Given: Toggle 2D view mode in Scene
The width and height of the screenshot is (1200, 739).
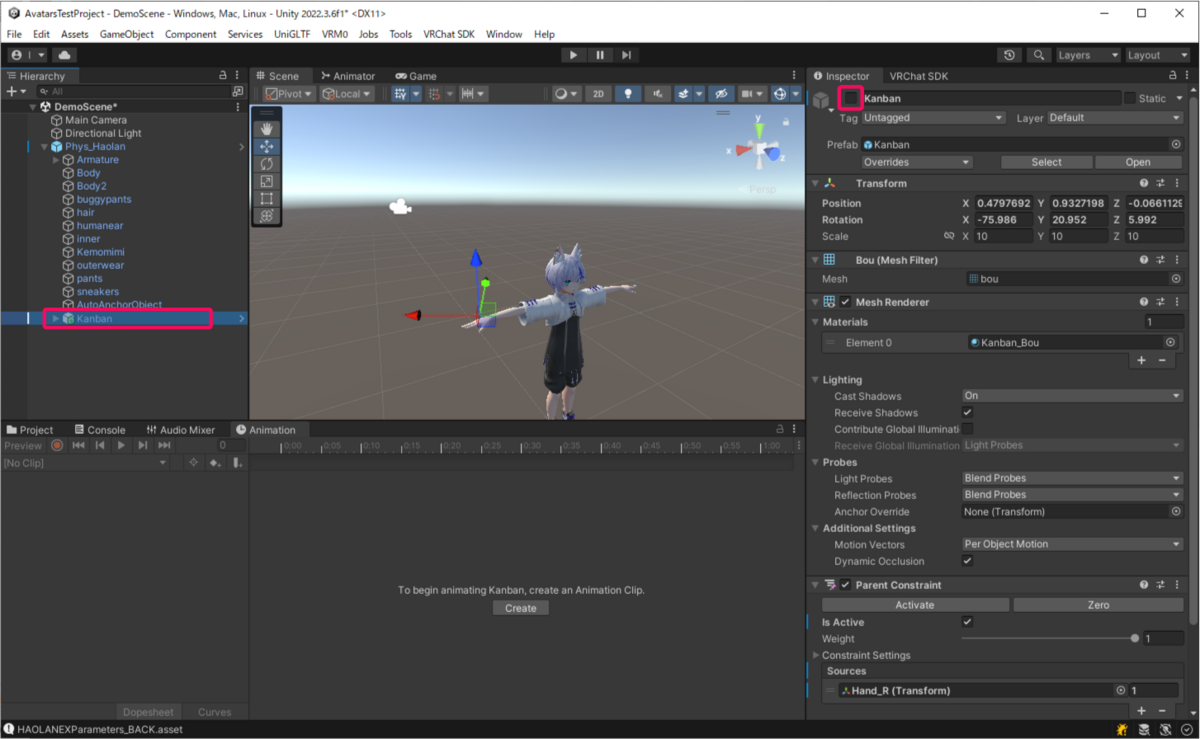Looking at the screenshot, I should tap(598, 93).
